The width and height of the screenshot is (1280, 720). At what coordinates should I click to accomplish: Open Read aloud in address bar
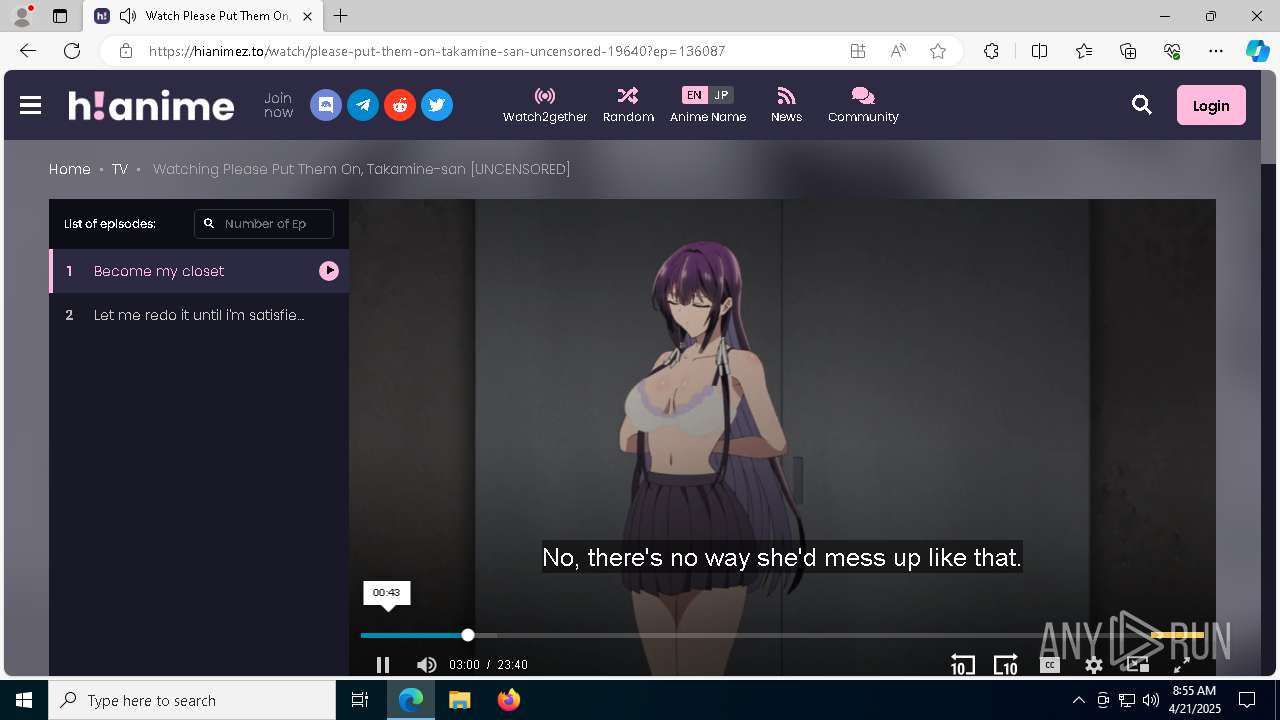[898, 51]
